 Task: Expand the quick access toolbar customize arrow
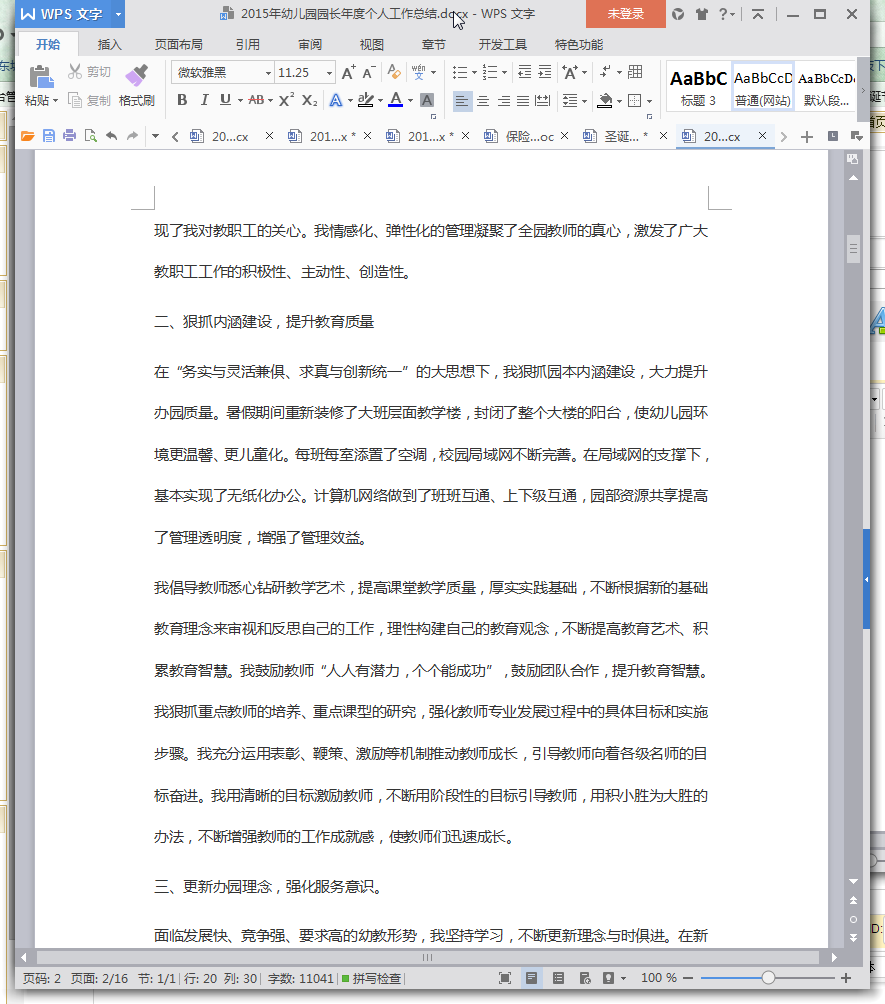tap(156, 136)
